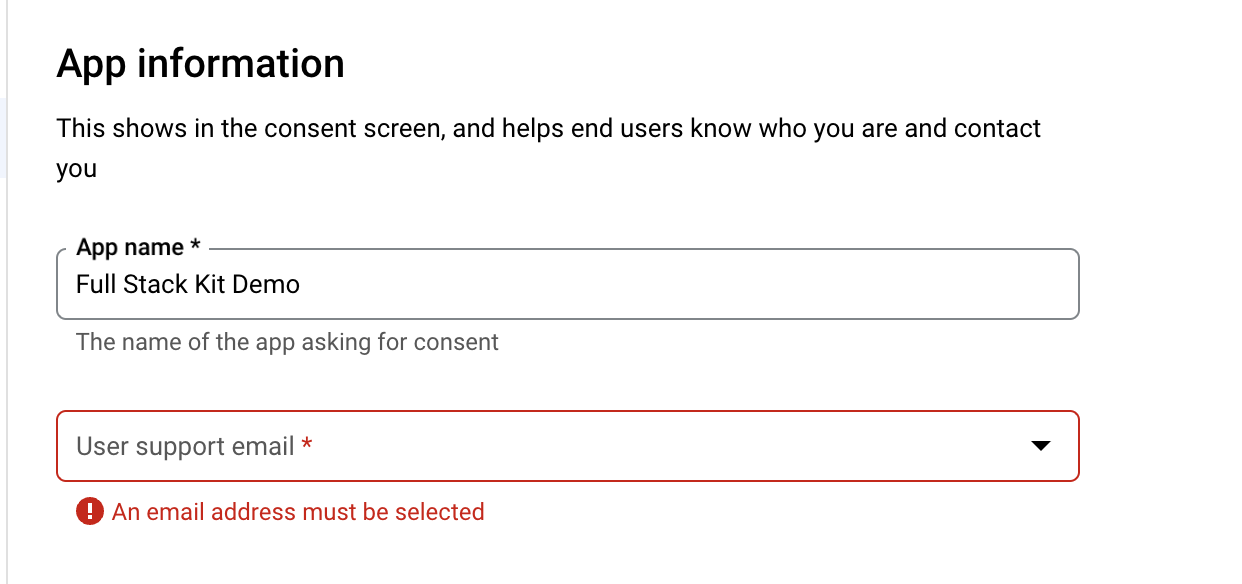Viewport: 1242px width, 584px height.
Task: Click helper text 'The name of the app asking for consent'
Action: (x=287, y=342)
